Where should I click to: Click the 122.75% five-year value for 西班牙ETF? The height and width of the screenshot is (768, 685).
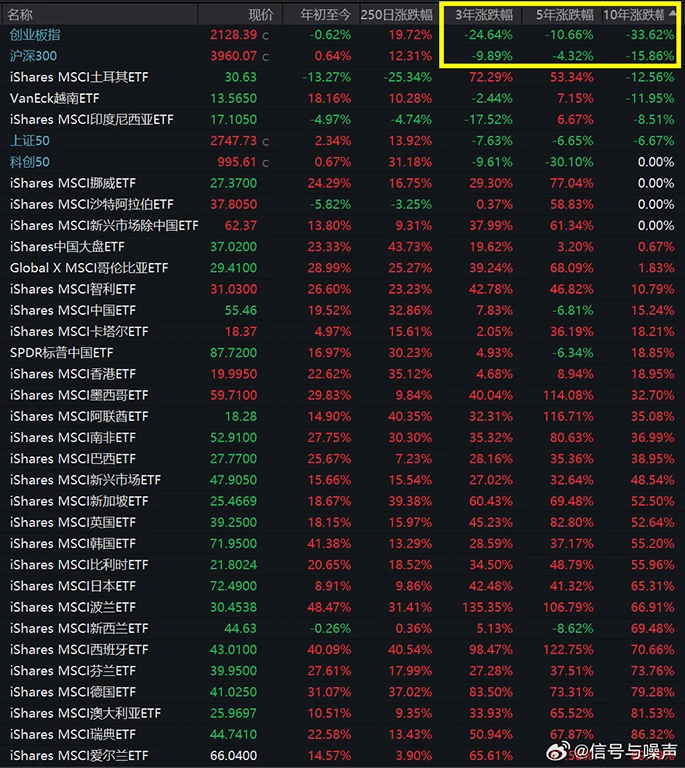[x=568, y=649]
